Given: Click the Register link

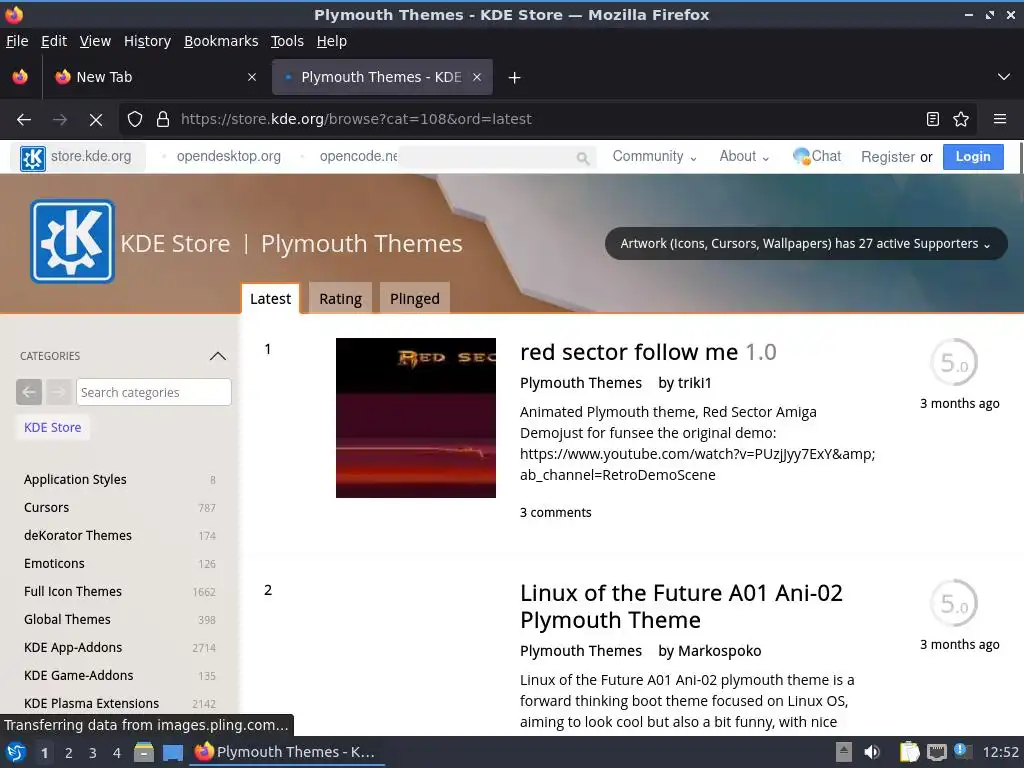Looking at the screenshot, I should pos(888,157).
